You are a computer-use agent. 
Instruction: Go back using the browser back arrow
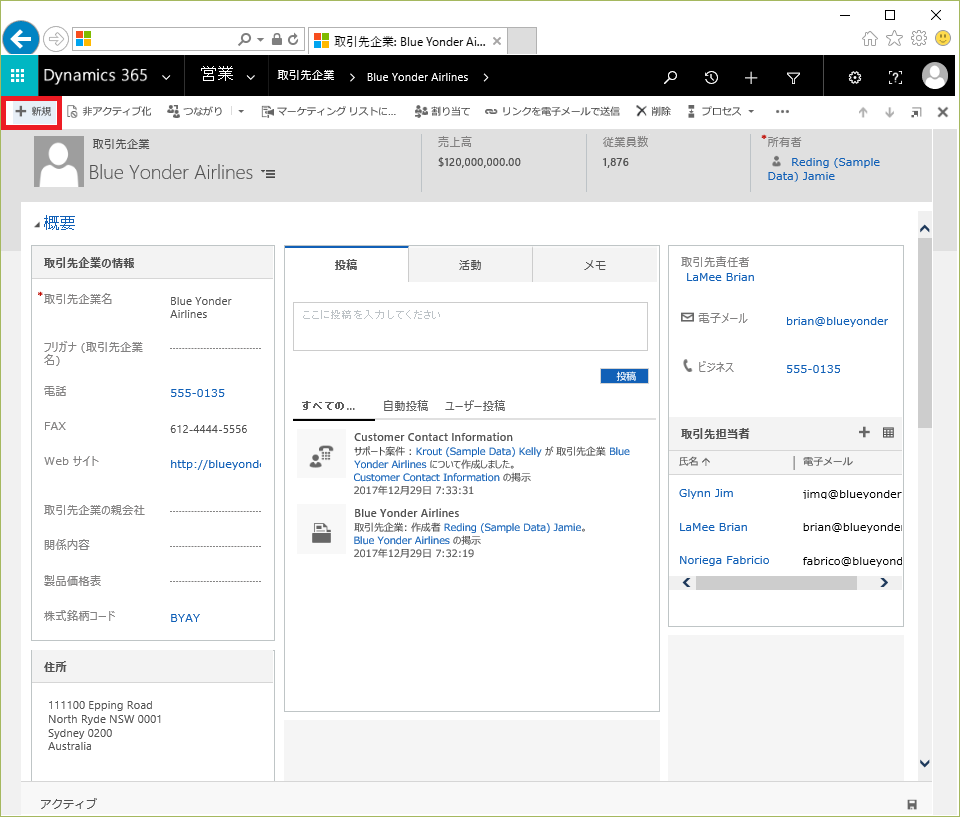[21, 39]
